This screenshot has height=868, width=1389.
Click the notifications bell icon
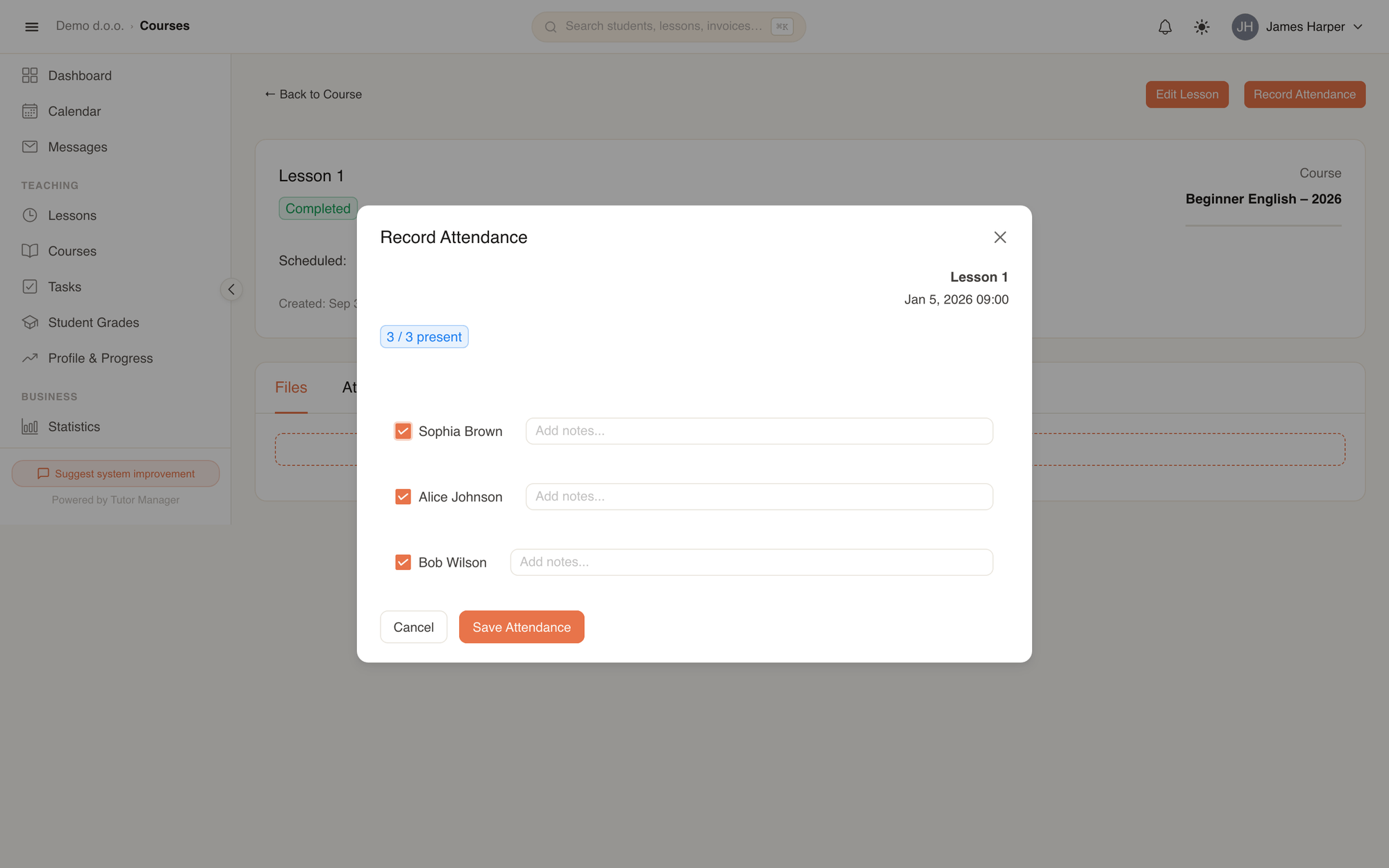pyautogui.click(x=1165, y=26)
